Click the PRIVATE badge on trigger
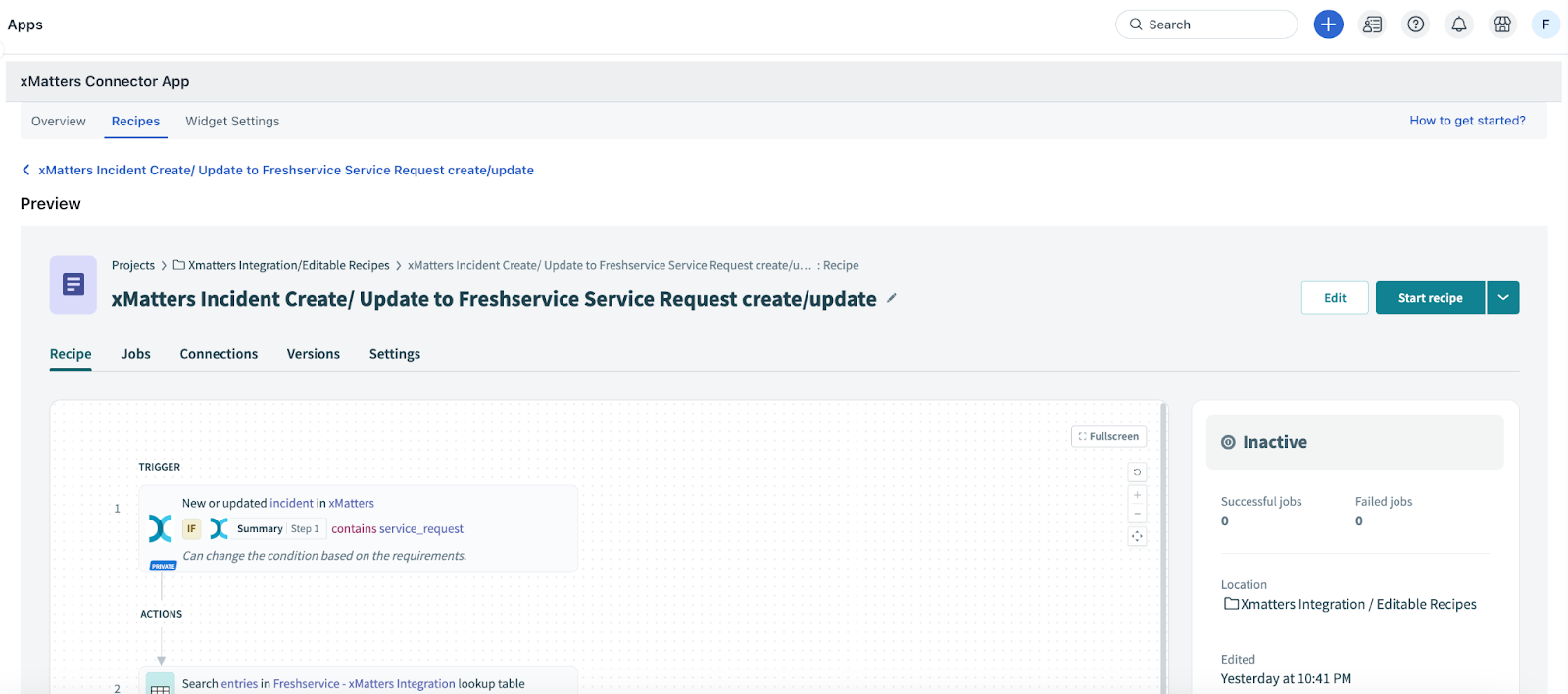Screen dimensions: 1568x694 [163, 566]
